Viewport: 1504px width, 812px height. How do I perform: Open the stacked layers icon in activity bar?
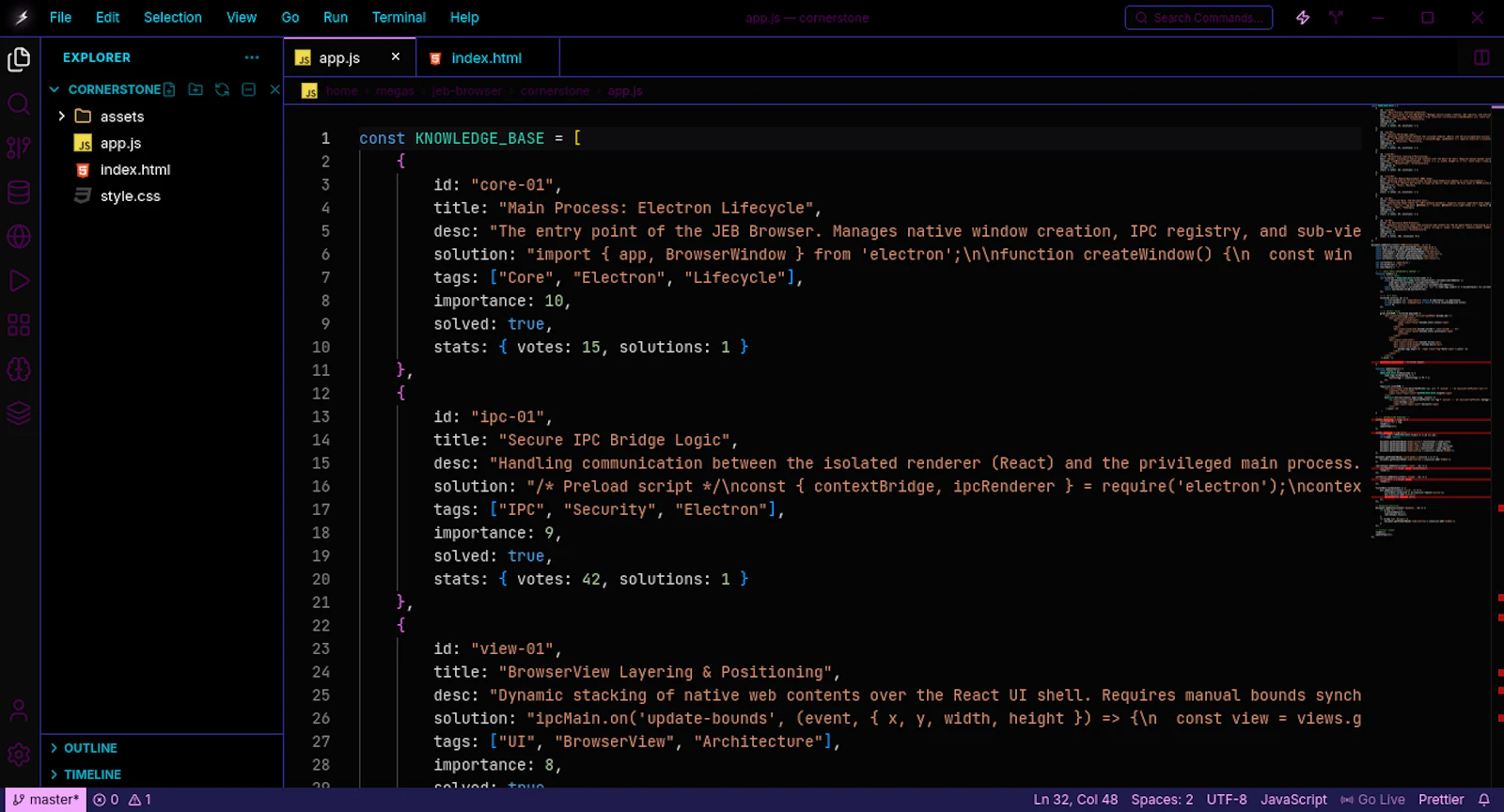(x=19, y=413)
